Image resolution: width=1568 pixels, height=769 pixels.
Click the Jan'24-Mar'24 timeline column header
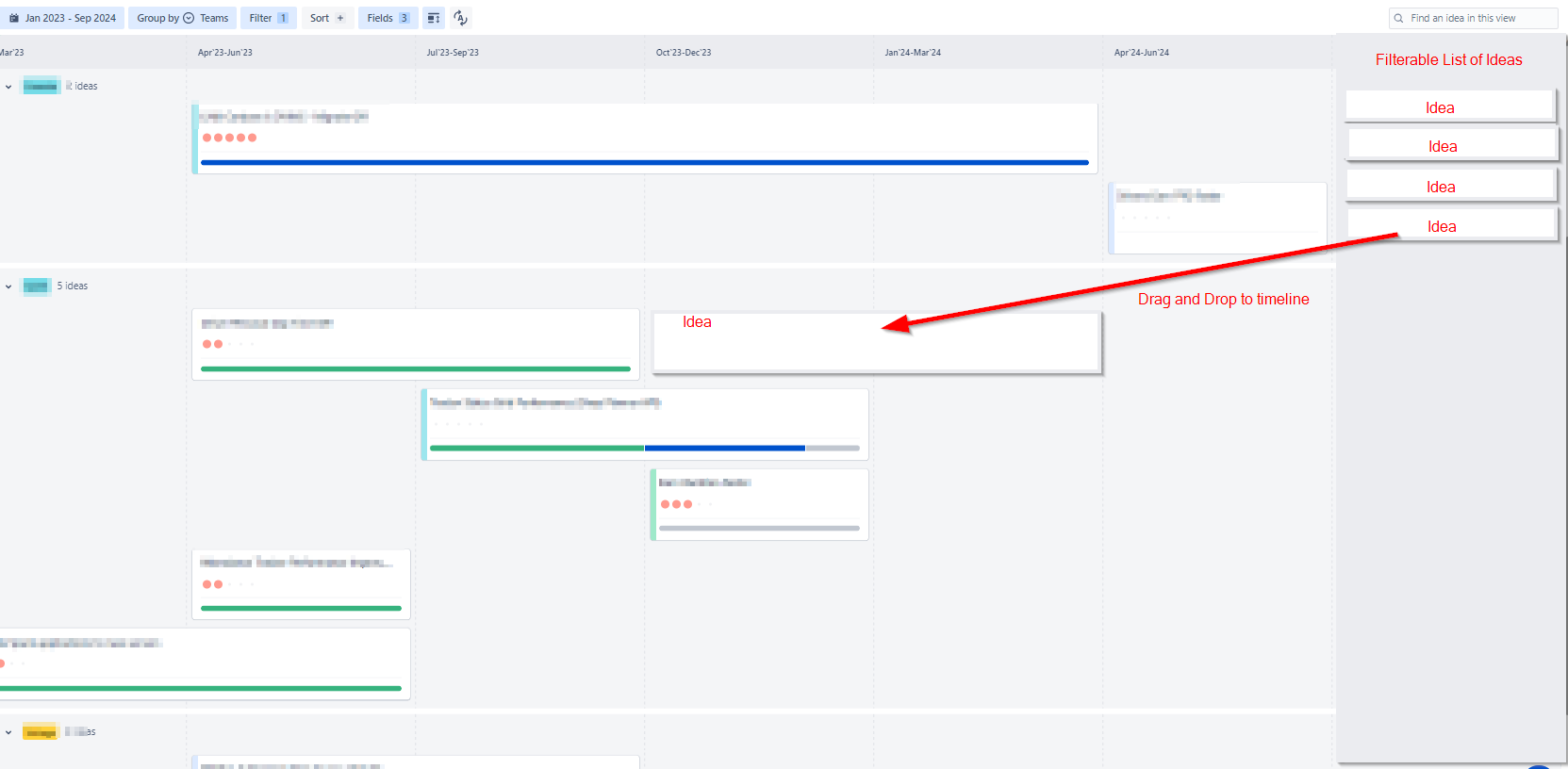tap(913, 53)
